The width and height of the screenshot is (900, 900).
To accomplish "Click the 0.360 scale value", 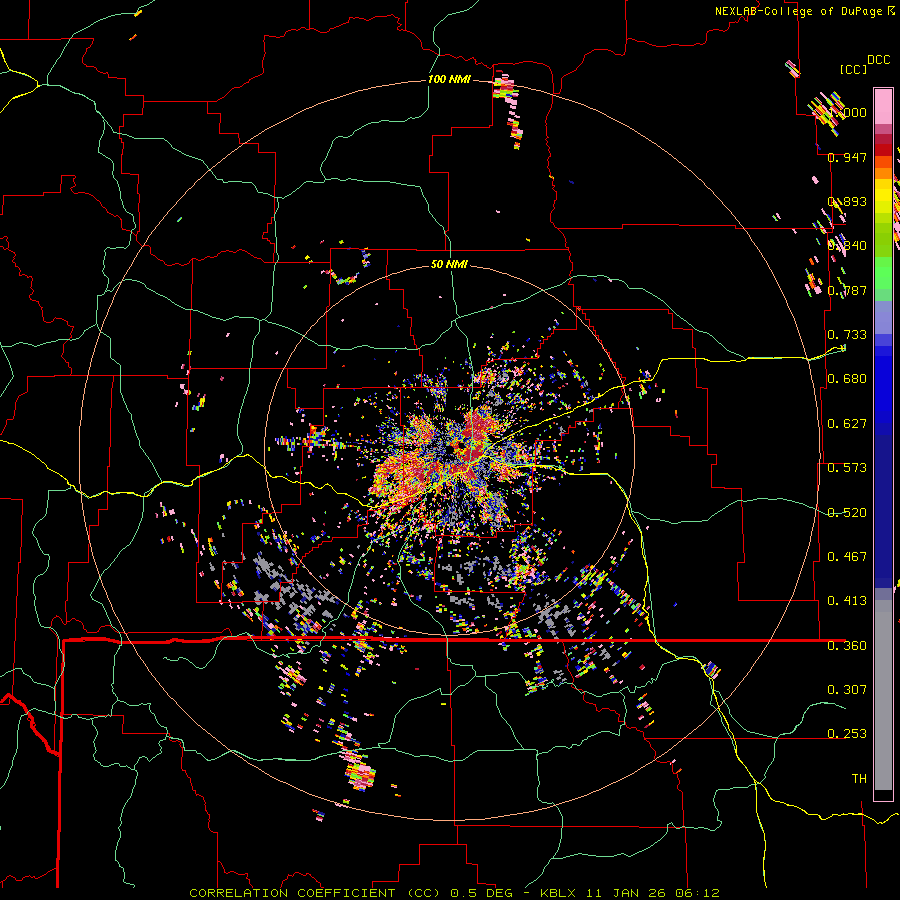I will tap(847, 646).
